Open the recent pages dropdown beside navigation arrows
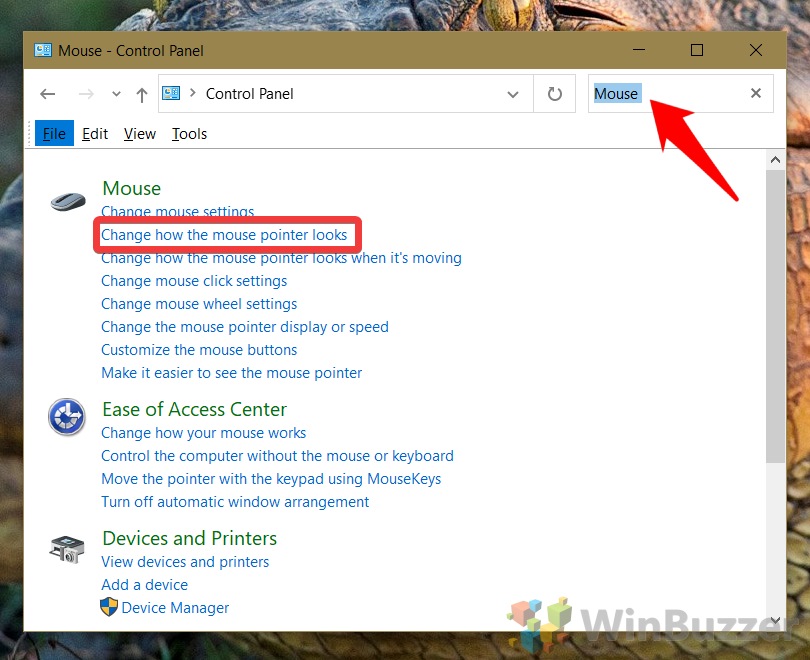Viewport: 810px width, 660px height. [115, 93]
